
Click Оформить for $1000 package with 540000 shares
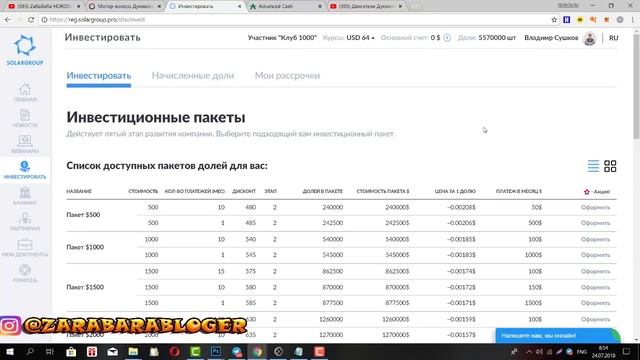595,239
